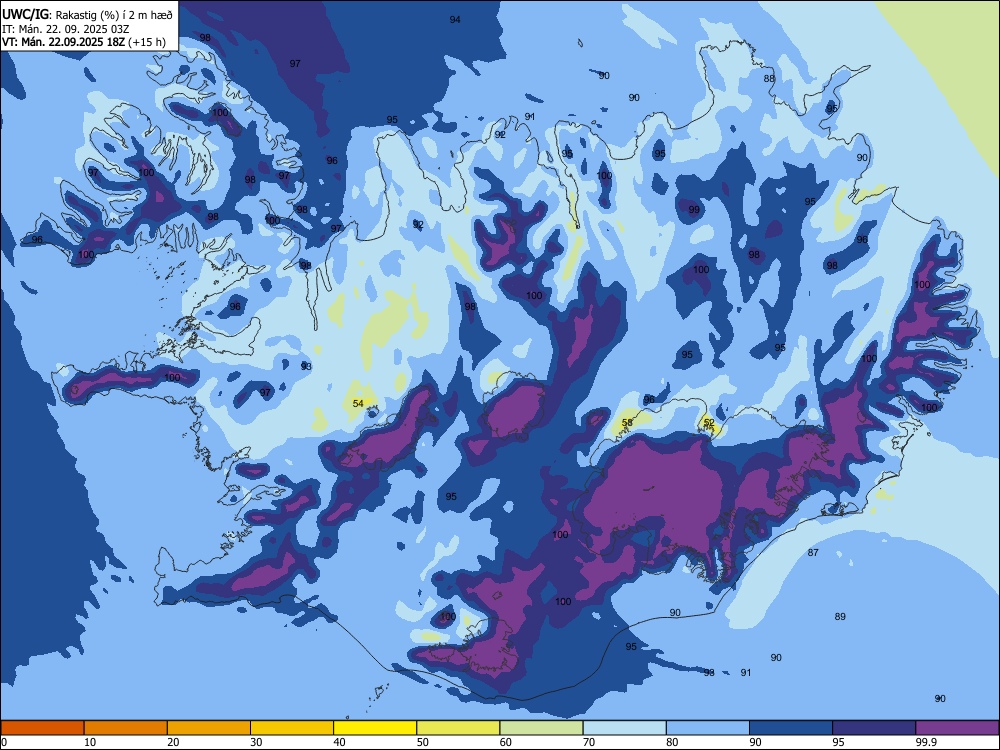The height and width of the screenshot is (750, 1000).
Task: Click the '54' humidity value on the map
Action: point(358,403)
